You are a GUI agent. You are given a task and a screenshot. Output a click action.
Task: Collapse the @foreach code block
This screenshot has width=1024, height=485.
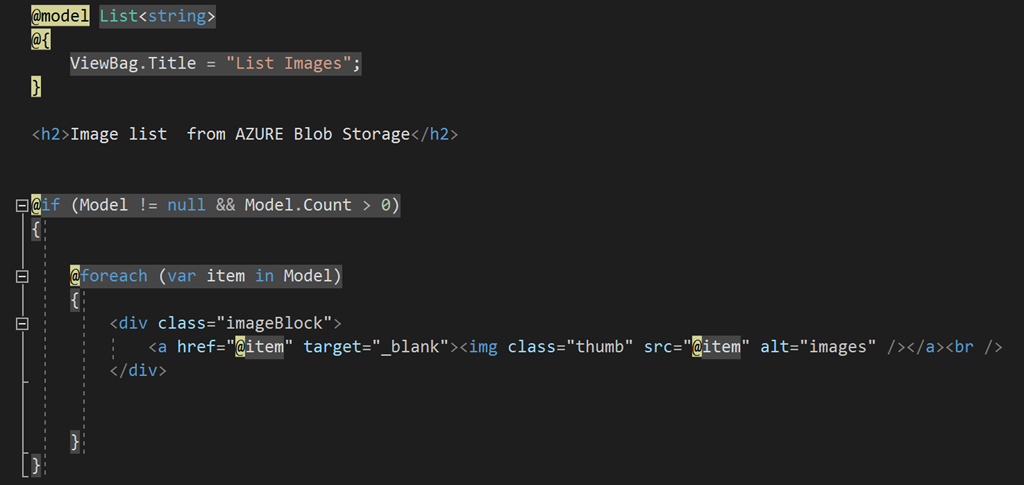tap(22, 277)
